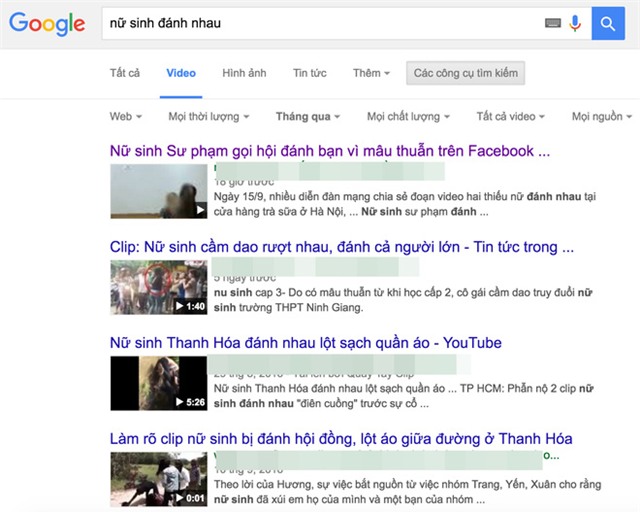Click the video thumbnail showing 5:26 duration
The width and height of the screenshot is (640, 512).
point(158,383)
